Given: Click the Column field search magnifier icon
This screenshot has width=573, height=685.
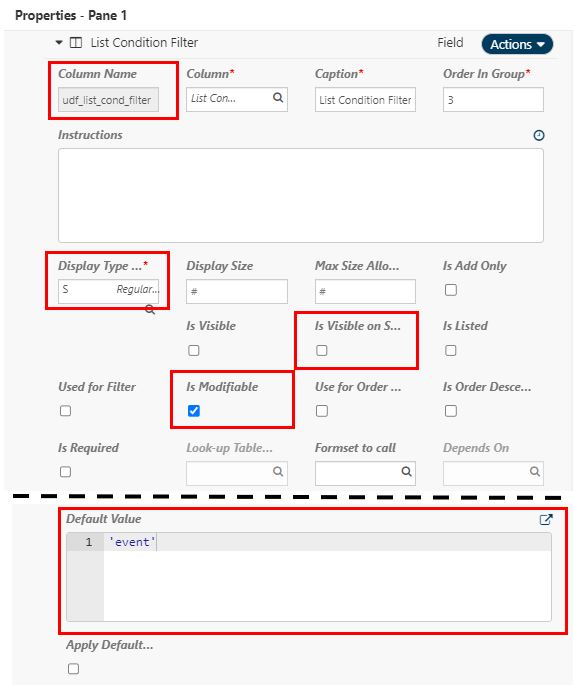Looking at the screenshot, I should 278,97.
